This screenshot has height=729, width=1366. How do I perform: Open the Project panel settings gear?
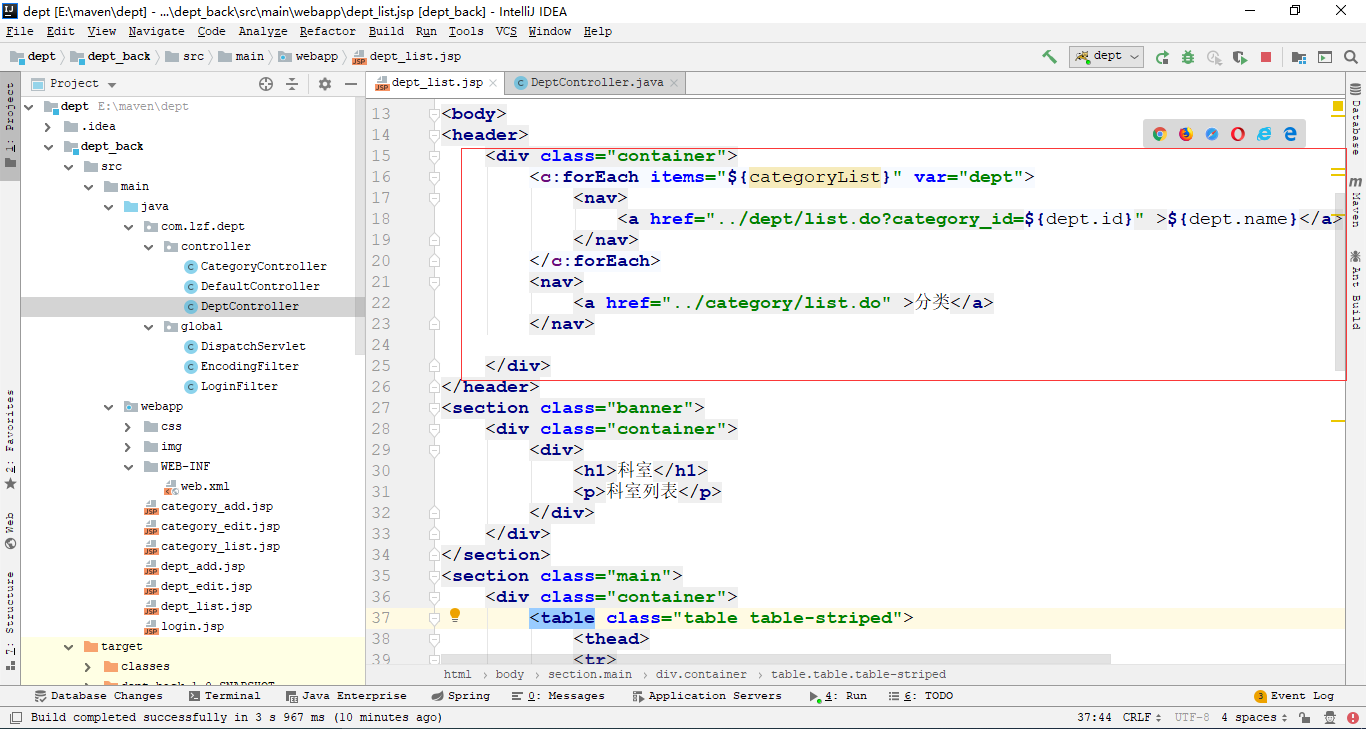click(324, 84)
